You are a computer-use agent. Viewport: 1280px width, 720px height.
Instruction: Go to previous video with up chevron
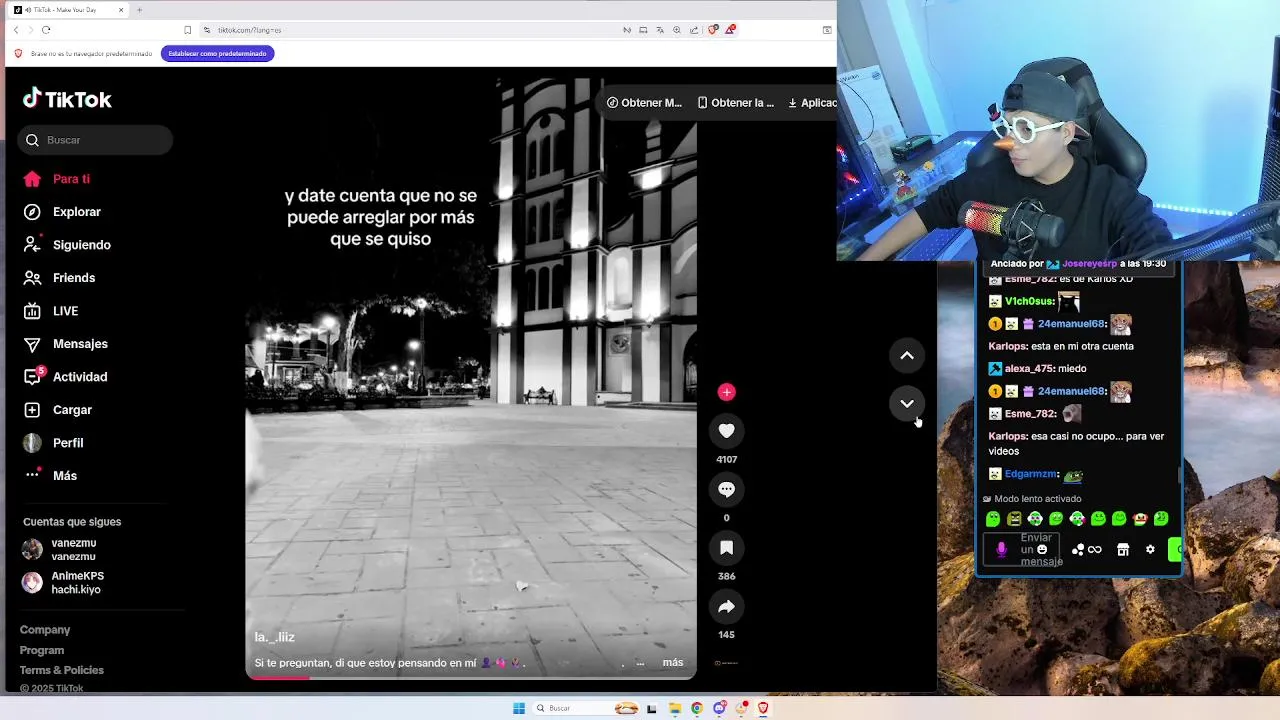[x=907, y=355]
